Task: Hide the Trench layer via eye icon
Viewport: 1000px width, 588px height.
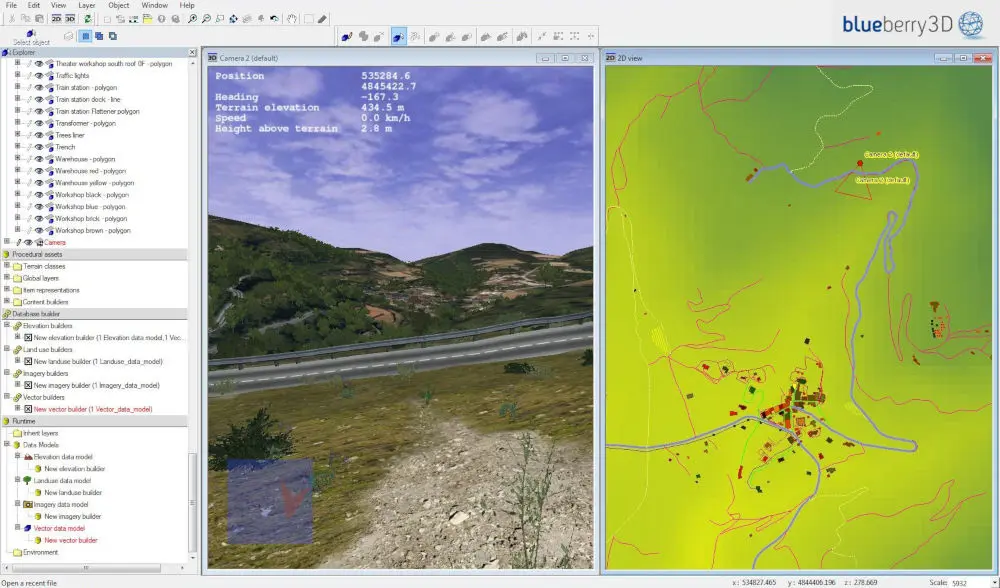Action: (39, 147)
